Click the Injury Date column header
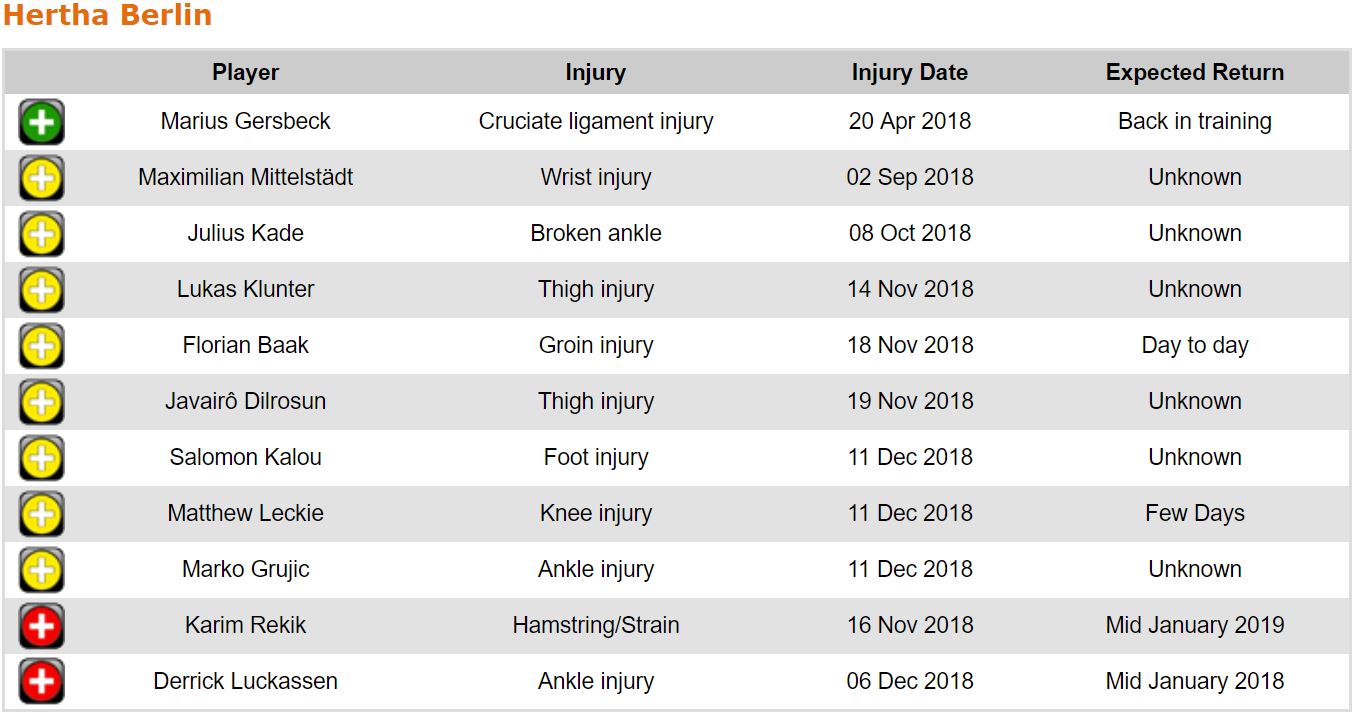 coord(909,73)
